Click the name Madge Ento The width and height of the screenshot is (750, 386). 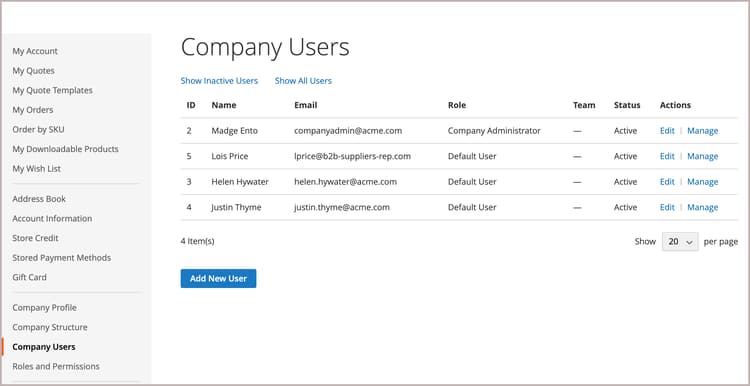coord(234,131)
